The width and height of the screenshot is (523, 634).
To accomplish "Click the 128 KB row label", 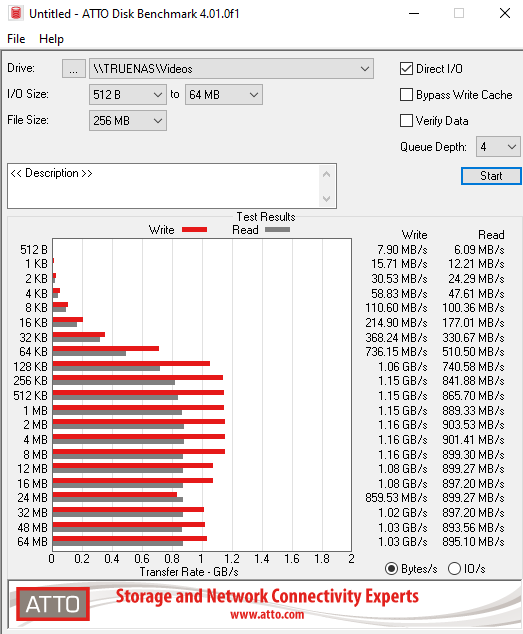I will tap(30, 366).
